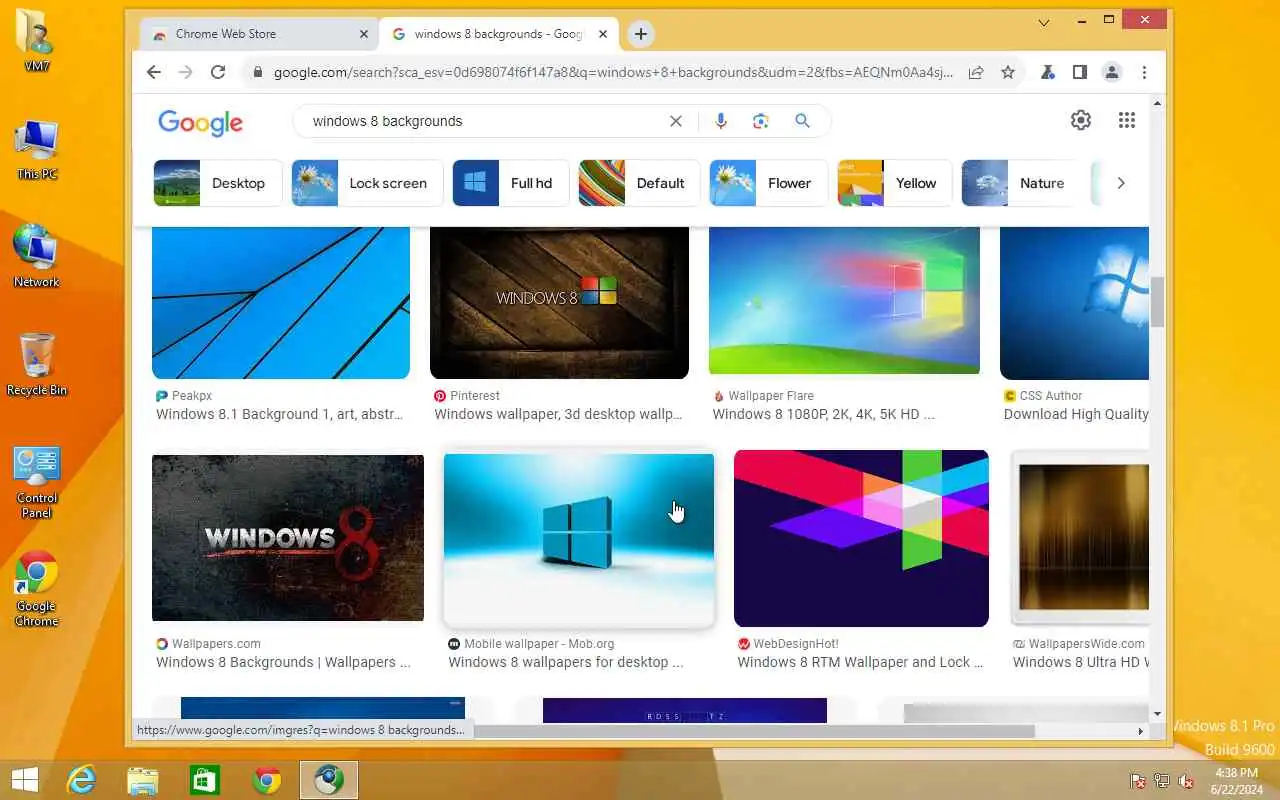
Task: Open the CSS Author blue Windows thumbnail
Action: [x=1074, y=303]
